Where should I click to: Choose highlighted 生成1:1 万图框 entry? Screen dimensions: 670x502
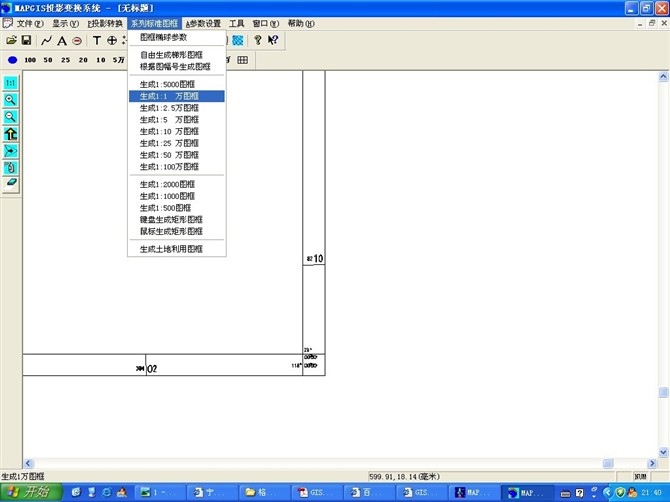pos(177,96)
